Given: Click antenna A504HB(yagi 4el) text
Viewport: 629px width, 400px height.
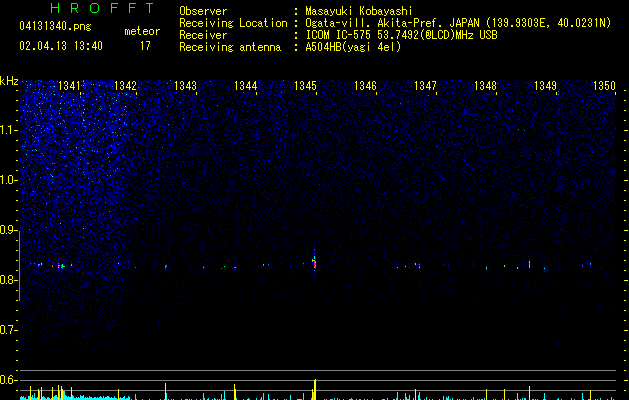Looking at the screenshot, I should [353, 47].
